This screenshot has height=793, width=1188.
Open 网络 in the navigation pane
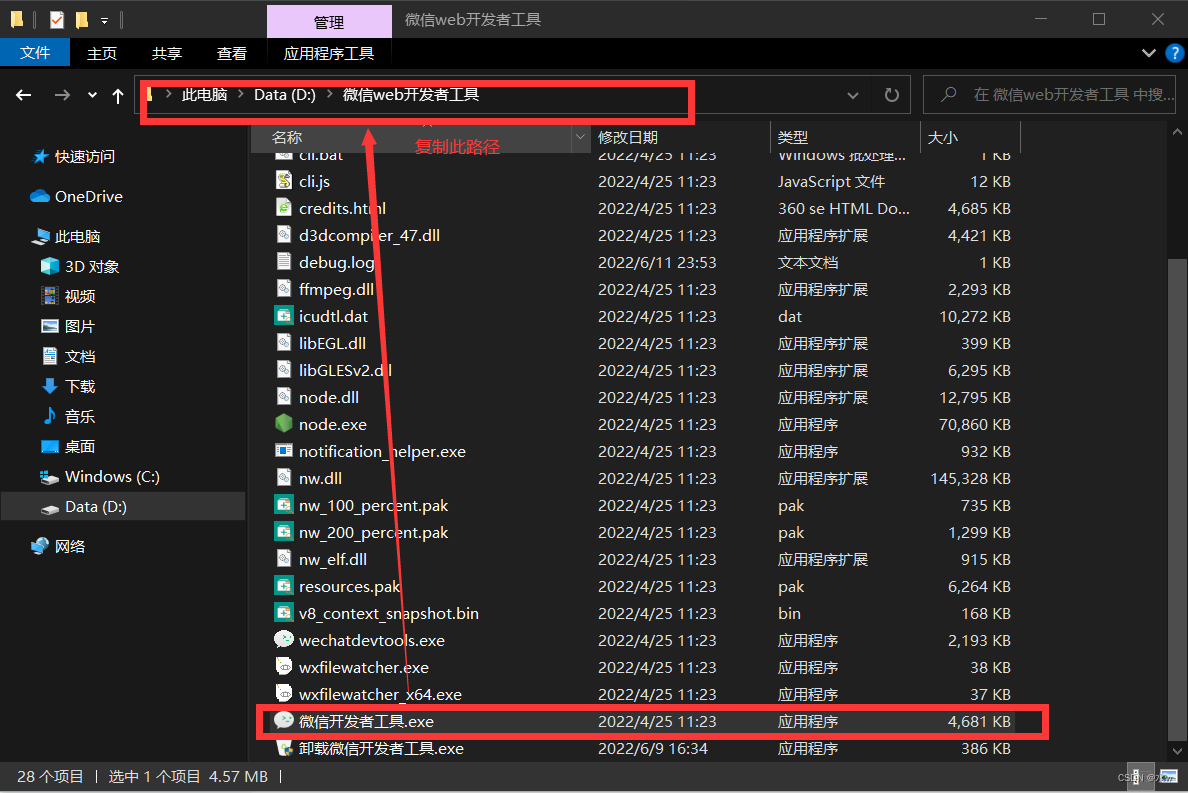point(58,546)
